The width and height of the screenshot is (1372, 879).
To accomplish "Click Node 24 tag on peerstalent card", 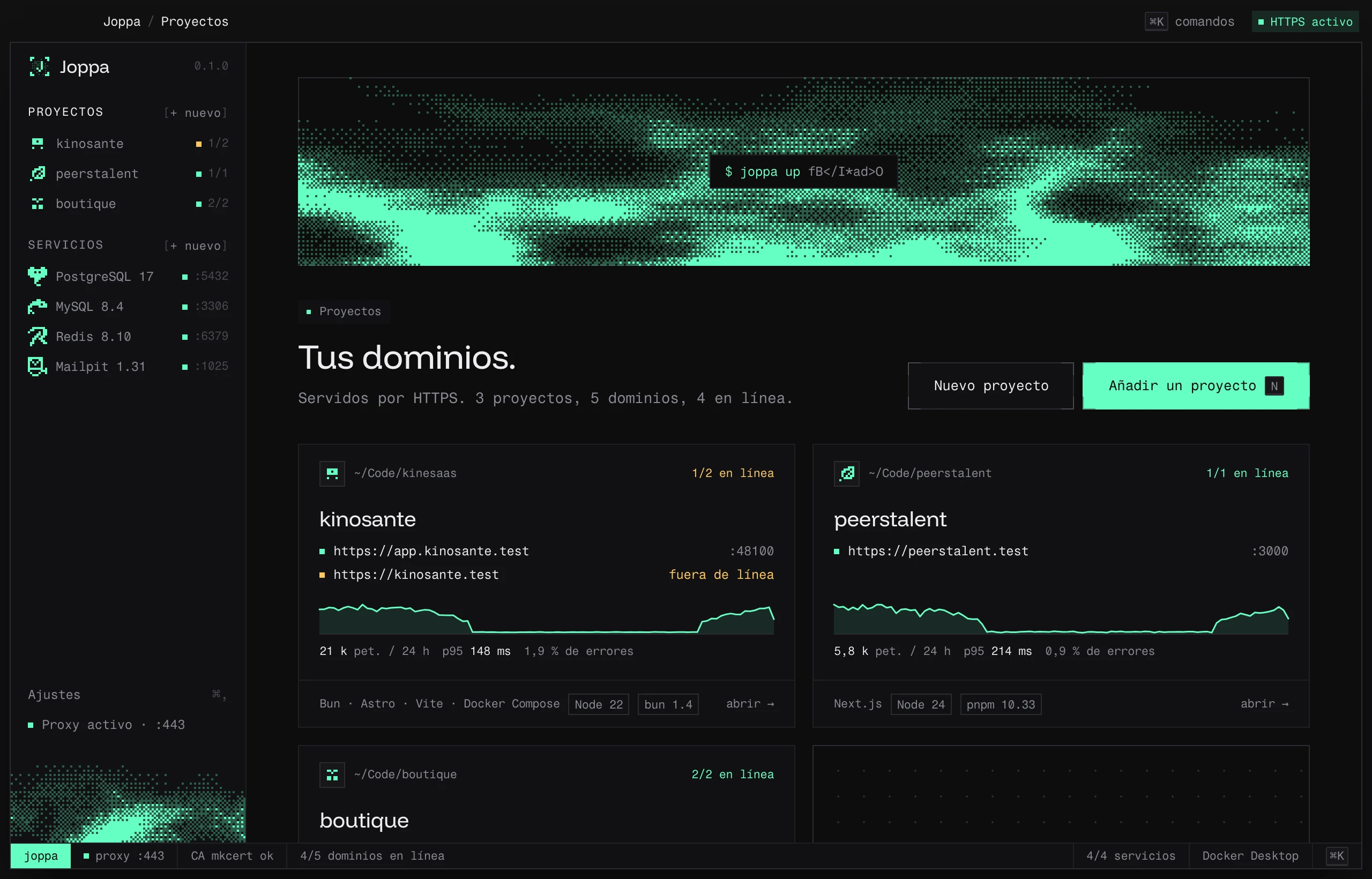I will pos(921,704).
